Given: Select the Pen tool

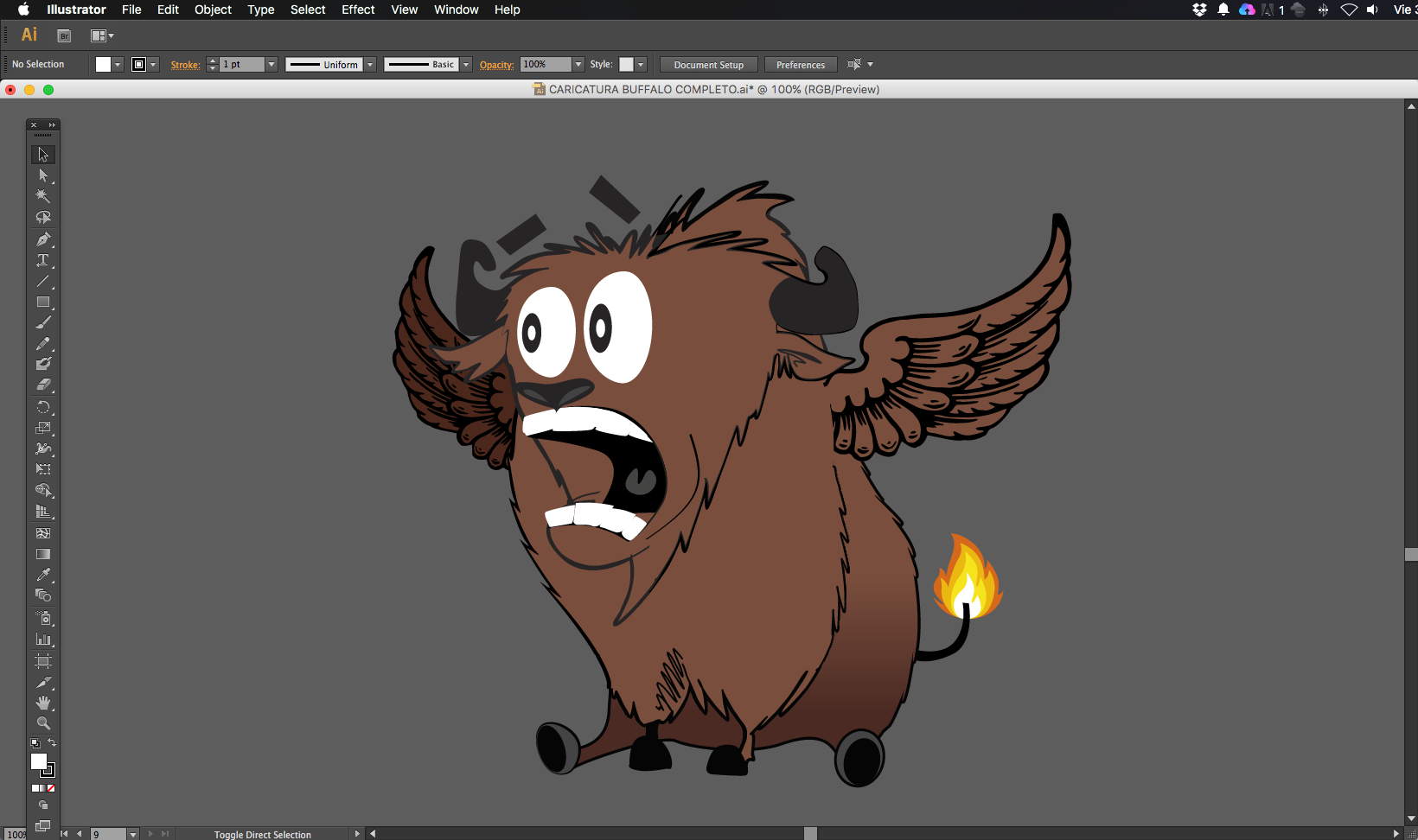Looking at the screenshot, I should [42, 239].
